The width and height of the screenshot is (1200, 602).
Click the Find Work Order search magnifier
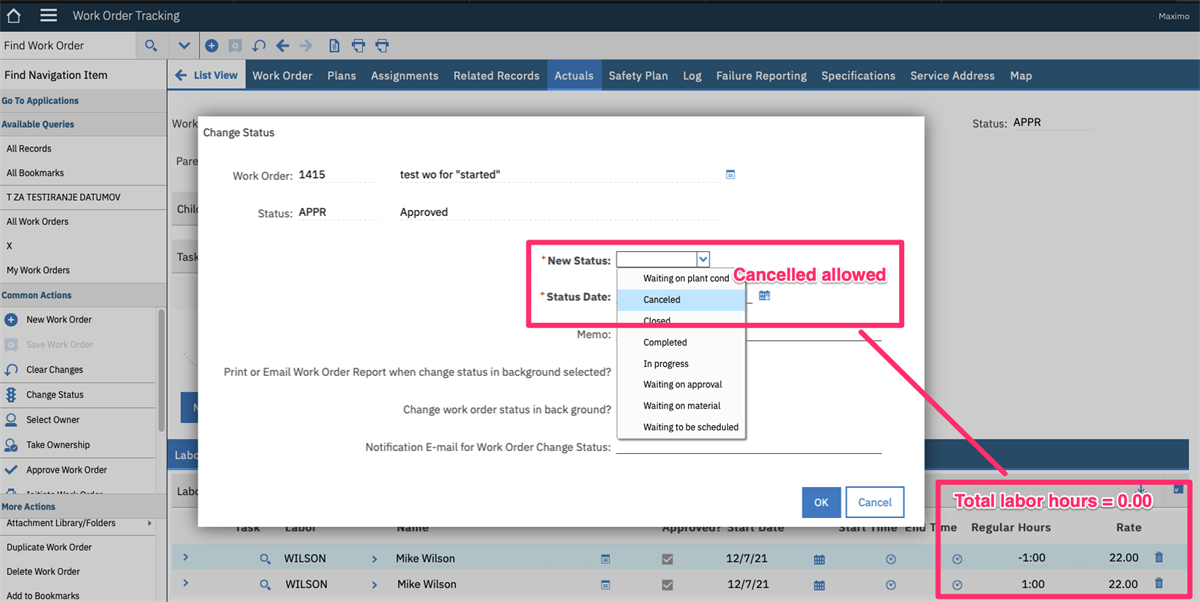click(x=151, y=46)
